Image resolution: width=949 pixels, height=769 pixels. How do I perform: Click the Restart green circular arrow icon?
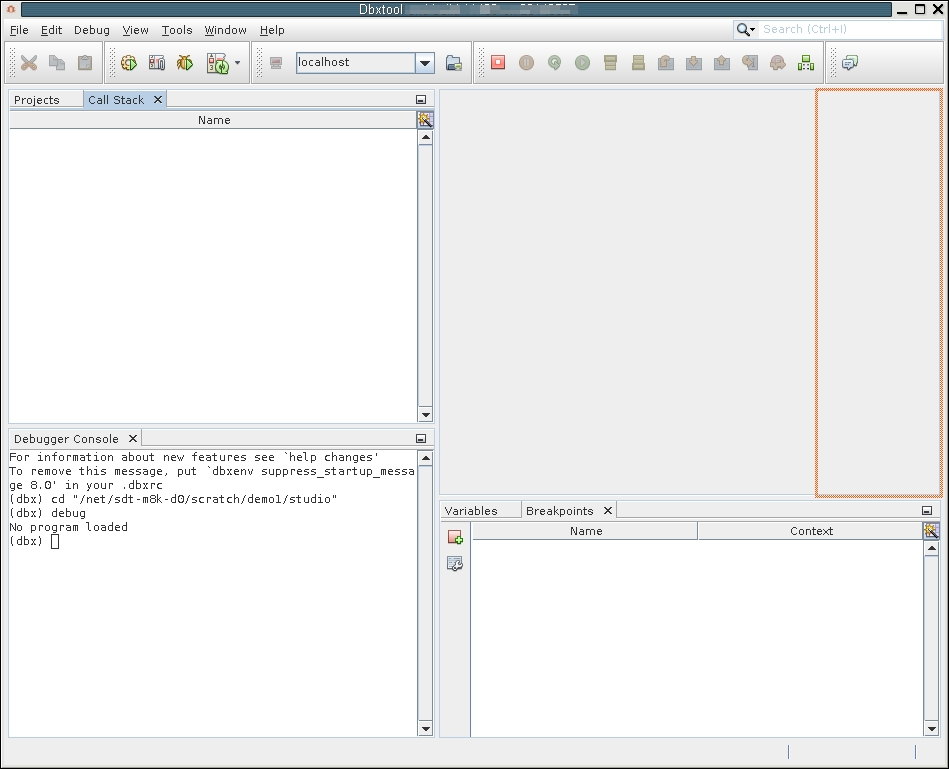pyautogui.click(x=554, y=62)
